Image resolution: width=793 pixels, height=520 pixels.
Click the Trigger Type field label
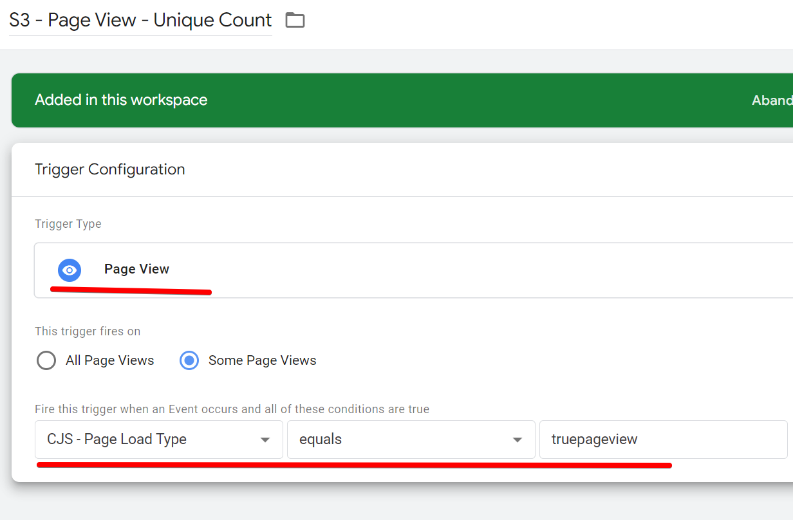pos(68,224)
